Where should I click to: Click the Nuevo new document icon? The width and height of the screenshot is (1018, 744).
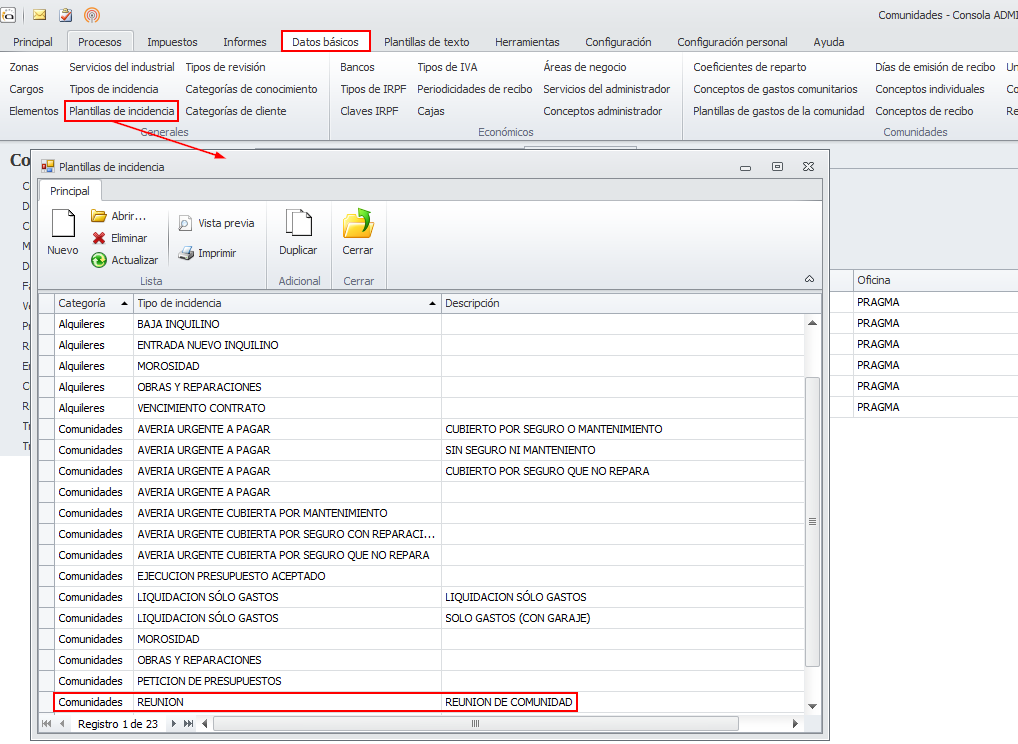(x=63, y=223)
